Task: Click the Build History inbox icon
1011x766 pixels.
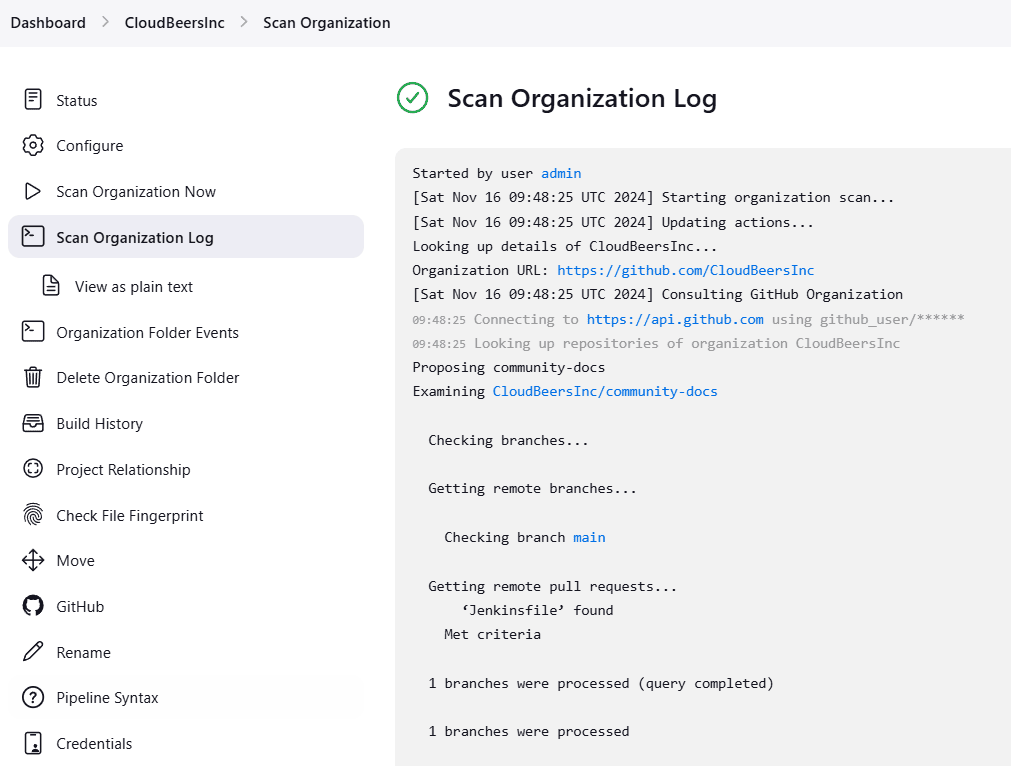Action: [33, 424]
